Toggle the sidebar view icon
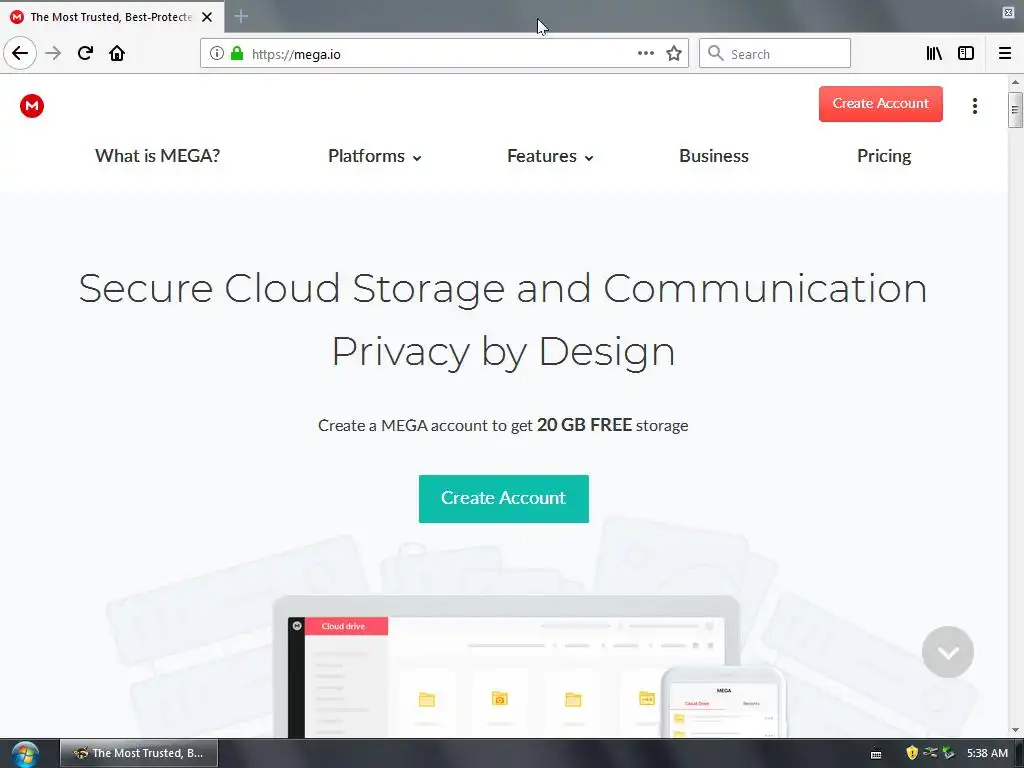Screen dimensions: 1024x768 966,54
